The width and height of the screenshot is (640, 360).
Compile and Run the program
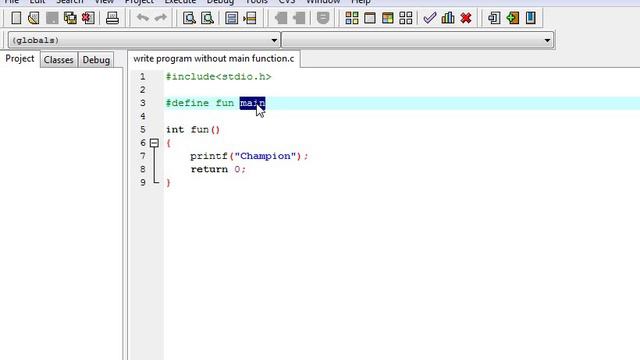(x=388, y=18)
